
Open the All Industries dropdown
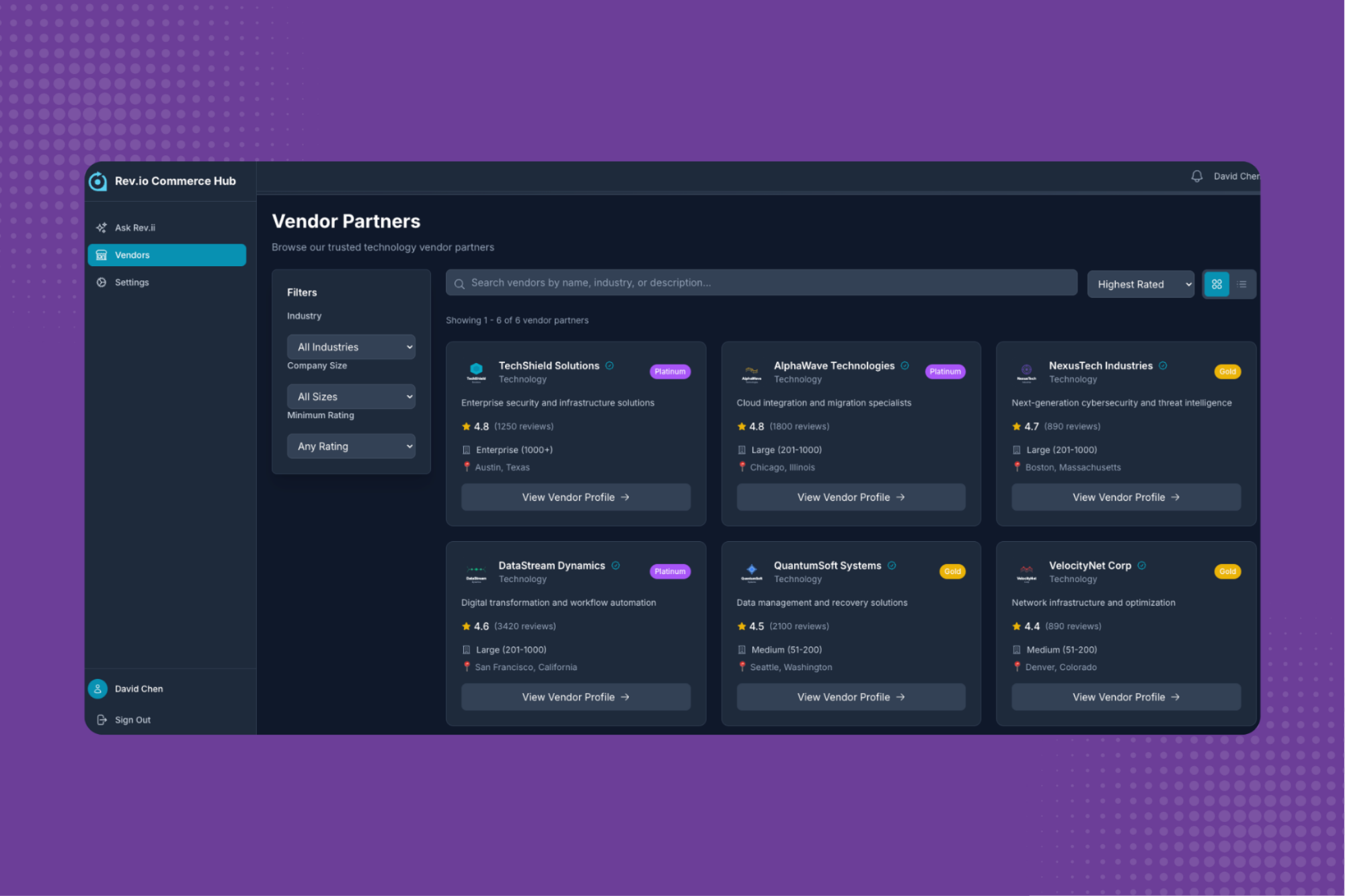pyautogui.click(x=351, y=346)
